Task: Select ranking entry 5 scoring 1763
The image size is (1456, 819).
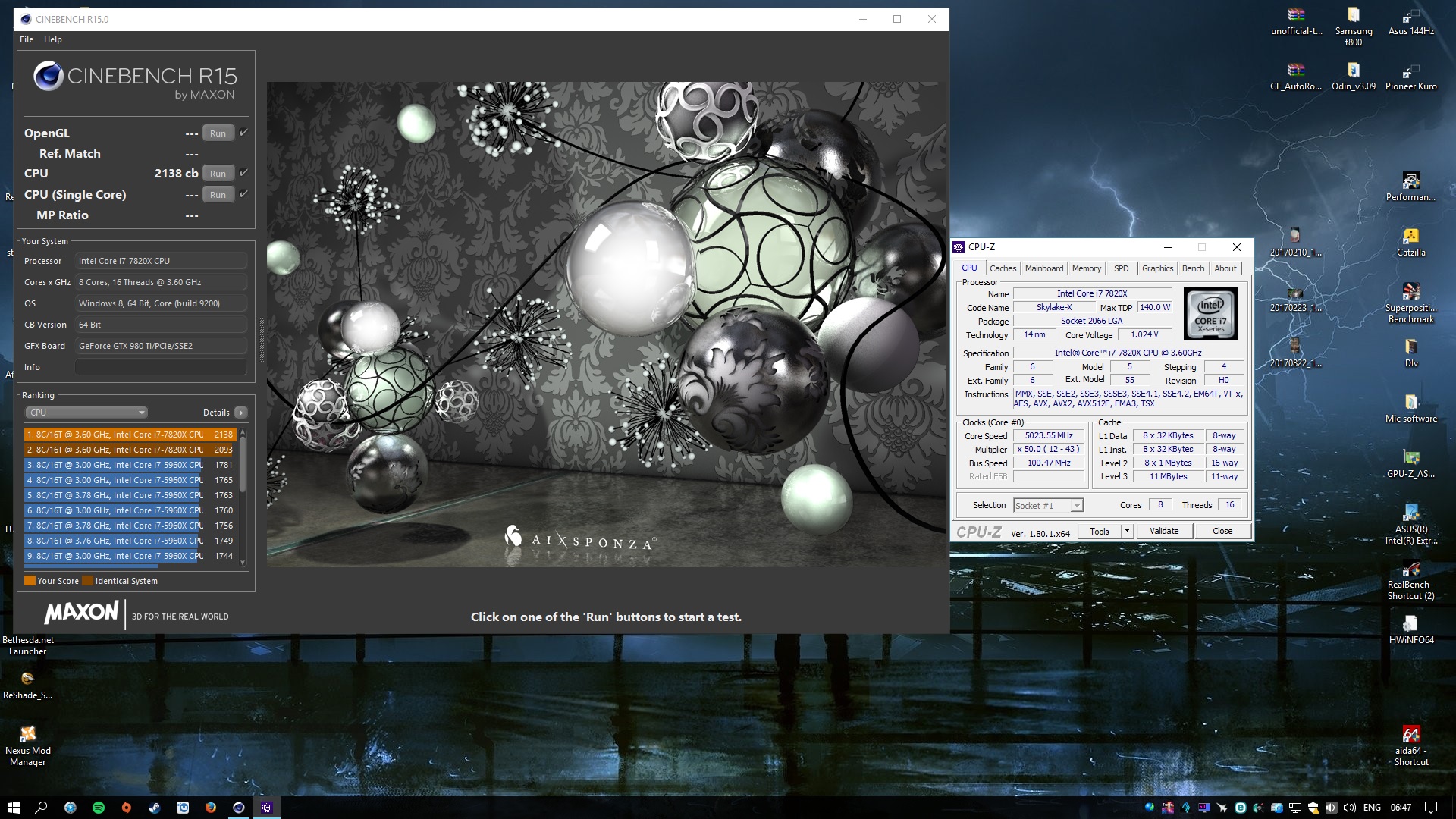Action: (x=130, y=495)
